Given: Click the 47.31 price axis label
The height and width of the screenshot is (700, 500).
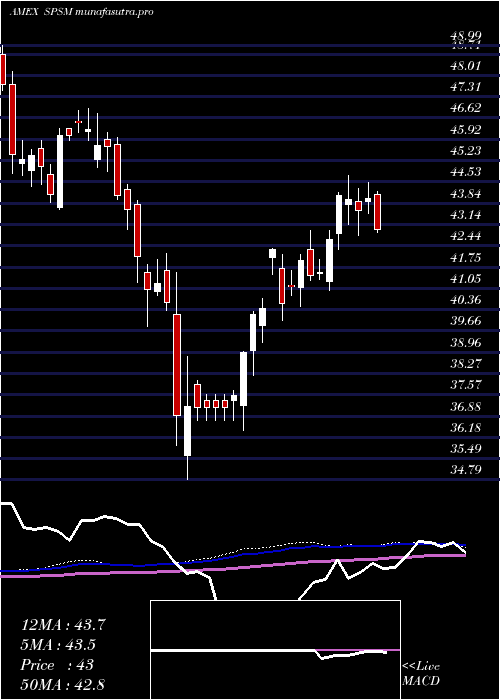Looking at the screenshot, I should tap(466, 87).
